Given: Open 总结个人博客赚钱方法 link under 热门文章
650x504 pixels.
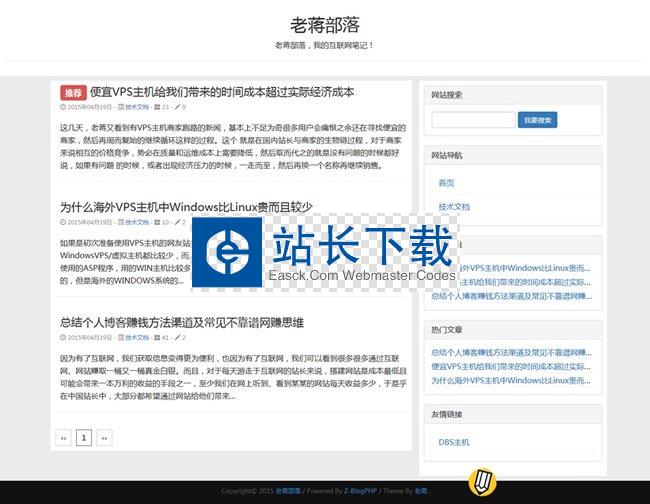Looking at the screenshot, I should click(512, 353).
